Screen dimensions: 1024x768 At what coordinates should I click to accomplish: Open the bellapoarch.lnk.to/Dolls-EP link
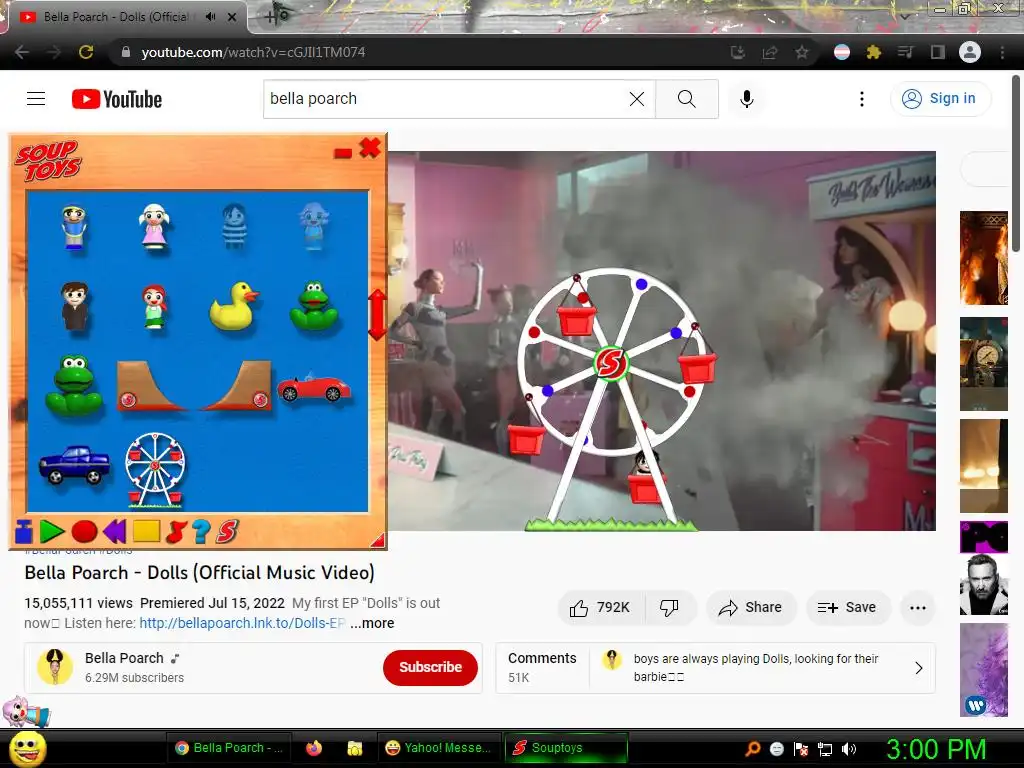point(242,623)
